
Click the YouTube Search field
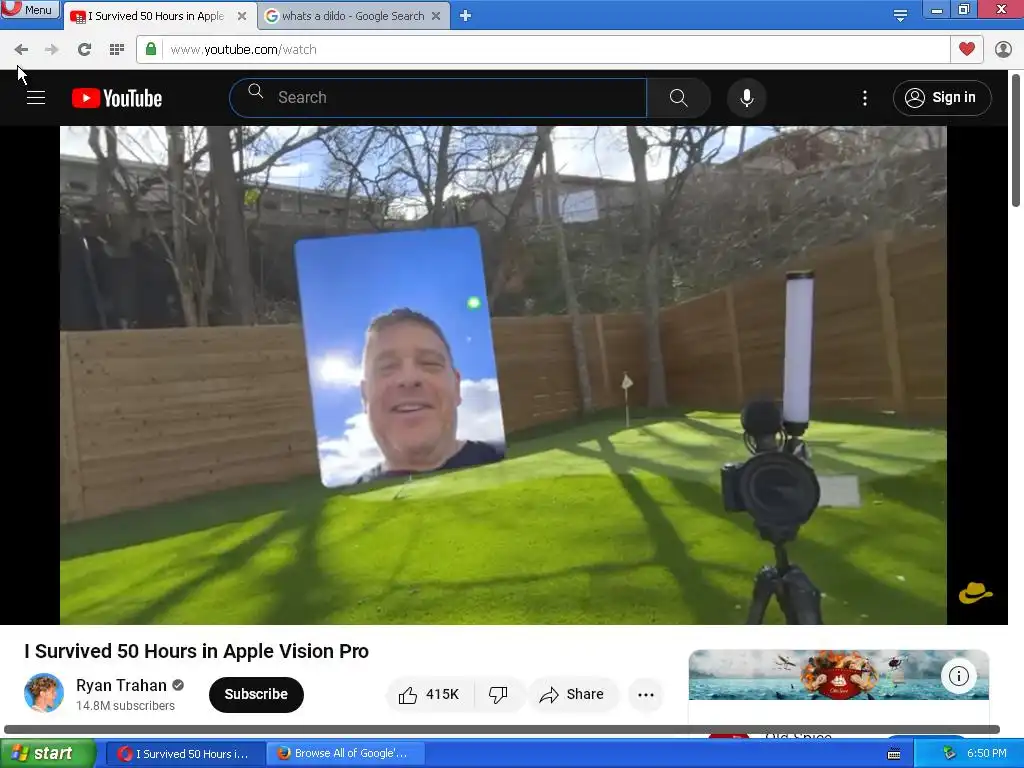(438, 97)
